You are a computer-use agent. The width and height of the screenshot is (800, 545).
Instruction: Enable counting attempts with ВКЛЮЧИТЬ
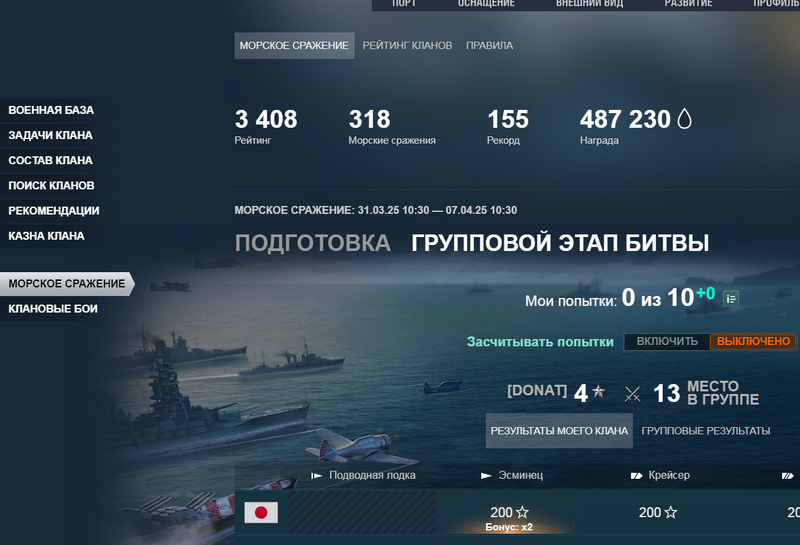pyautogui.click(x=667, y=341)
